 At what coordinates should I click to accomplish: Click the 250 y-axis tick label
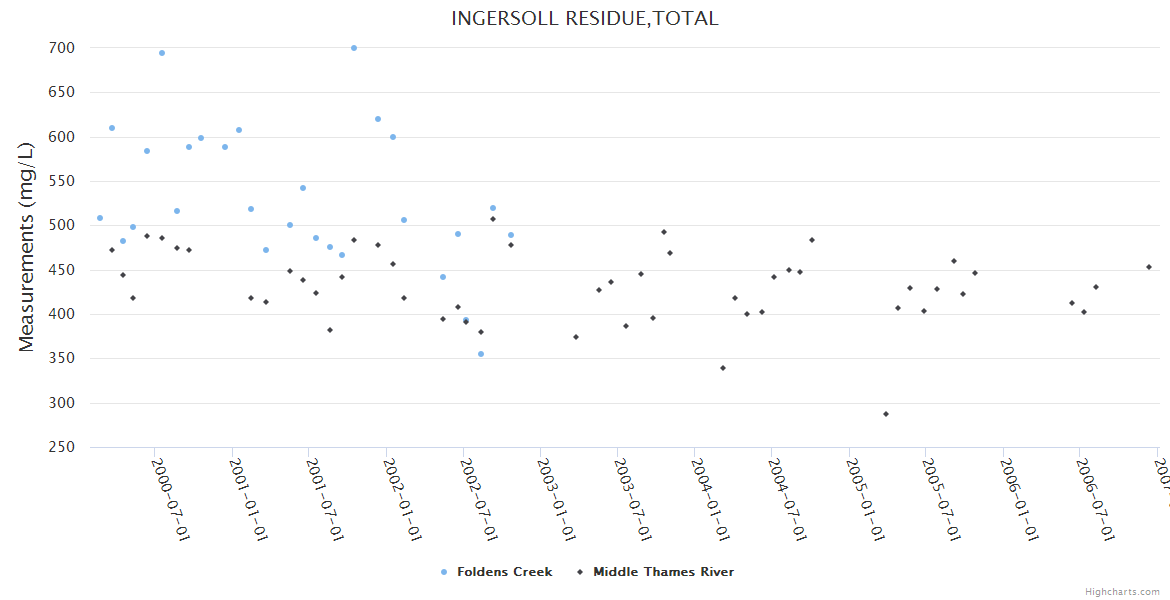[62, 447]
